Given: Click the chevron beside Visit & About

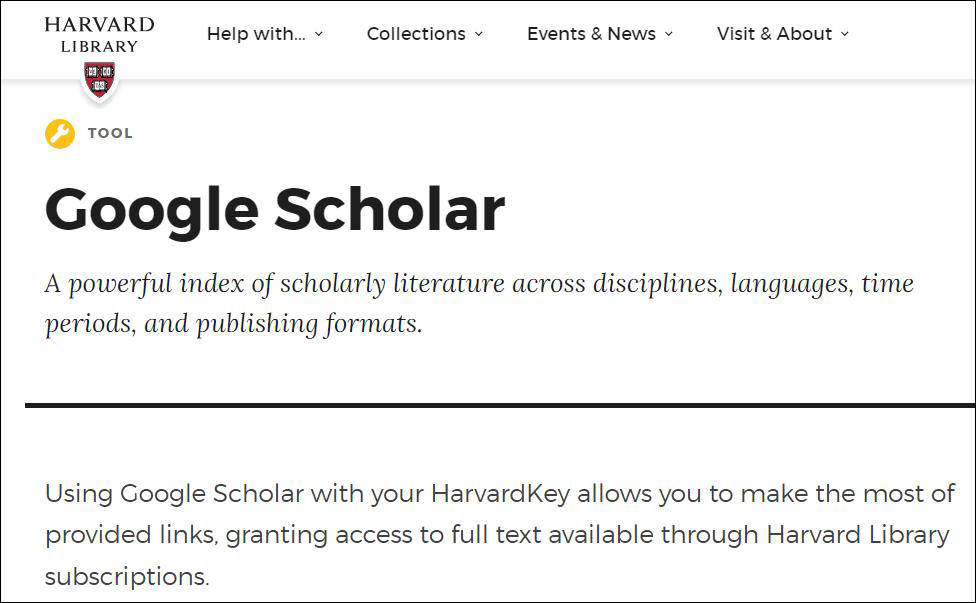Looking at the screenshot, I should click(845, 34).
